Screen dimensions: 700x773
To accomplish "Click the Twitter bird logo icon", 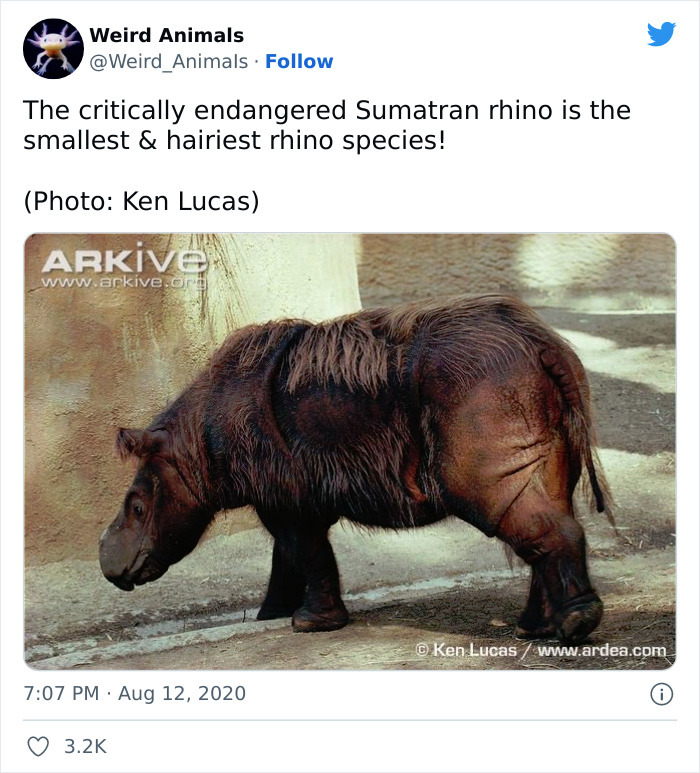I will 661,34.
